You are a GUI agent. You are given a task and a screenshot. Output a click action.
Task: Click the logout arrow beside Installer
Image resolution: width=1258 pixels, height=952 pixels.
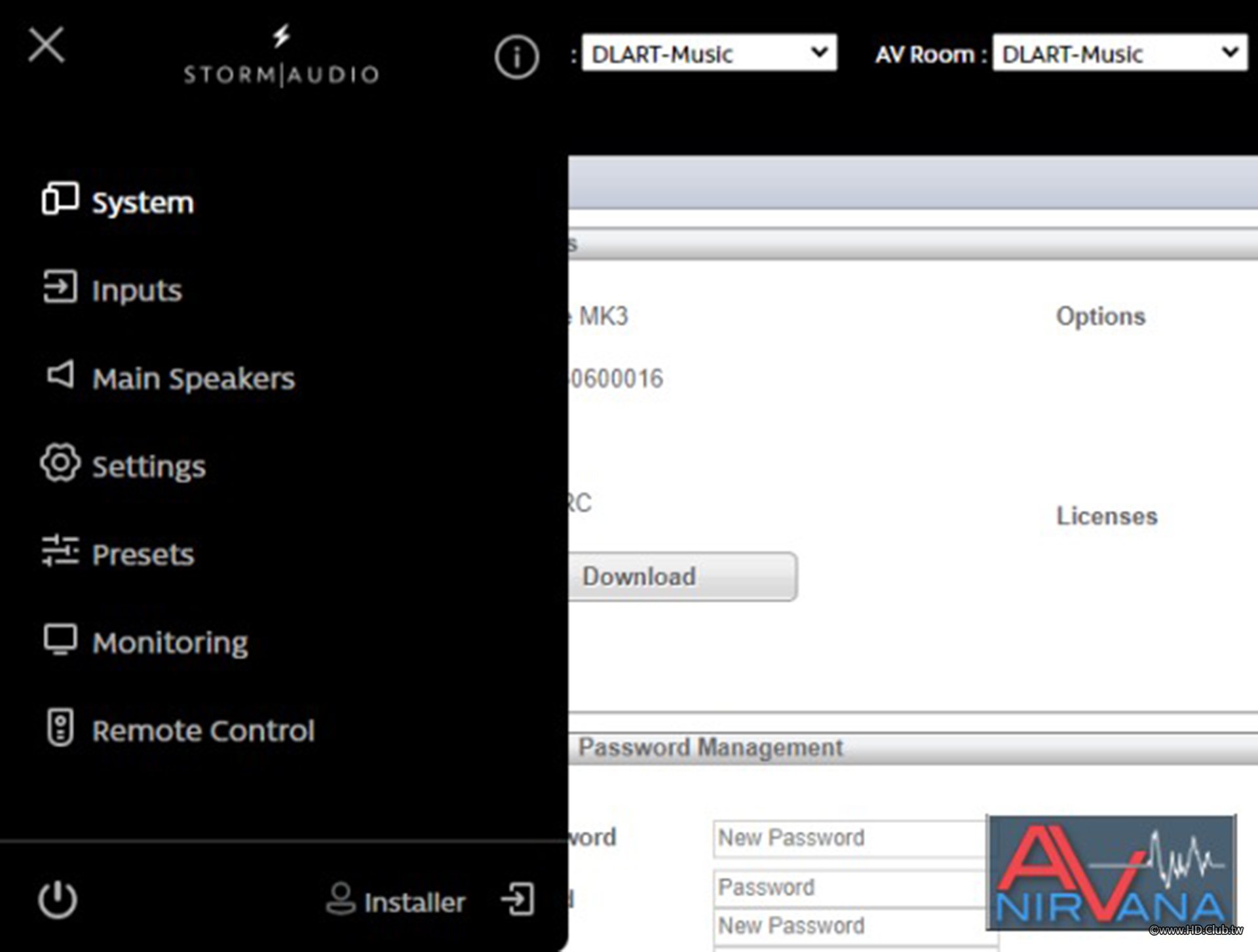click(x=518, y=899)
